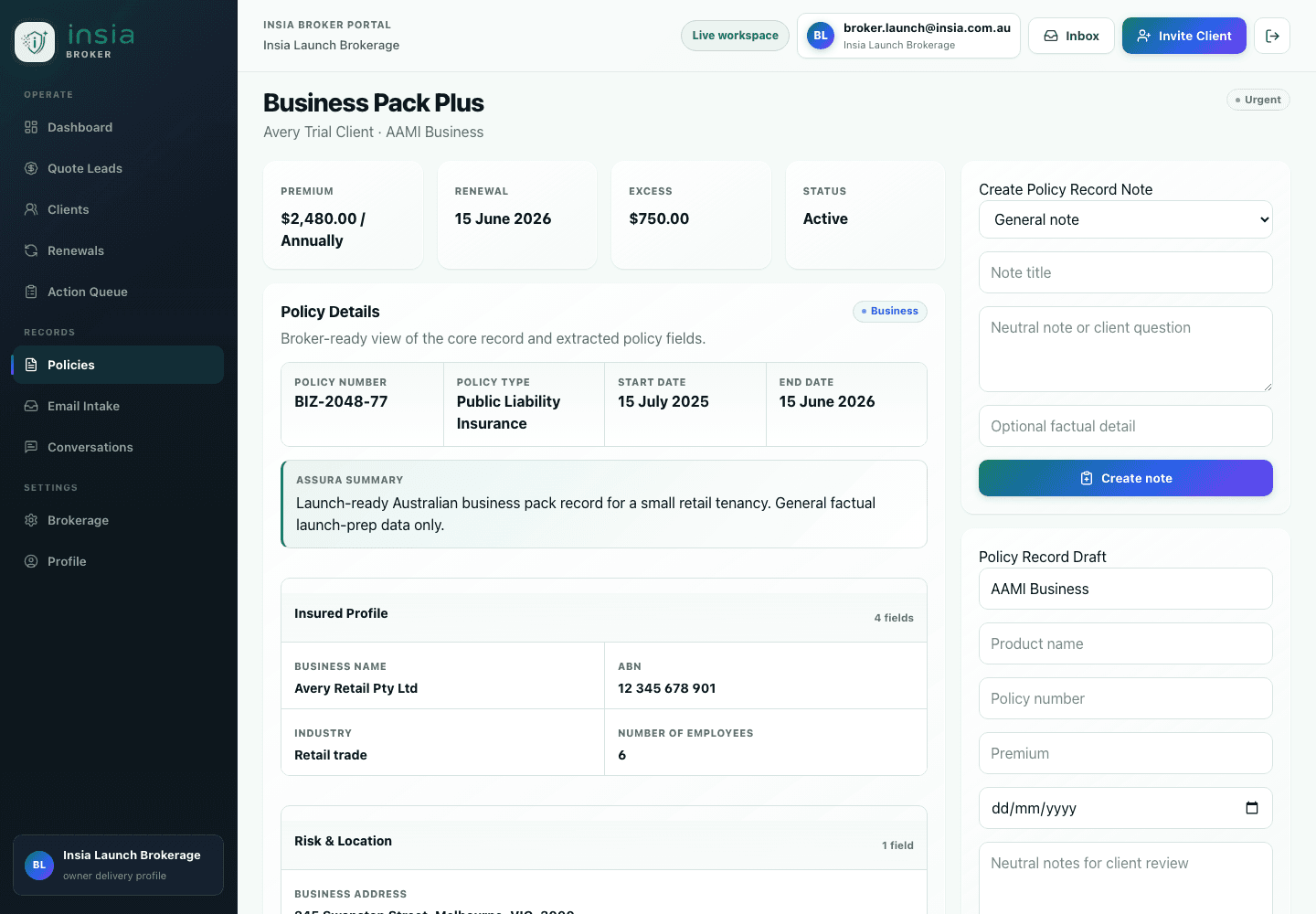
Task: Open the broker.launch account card
Action: click(x=908, y=36)
